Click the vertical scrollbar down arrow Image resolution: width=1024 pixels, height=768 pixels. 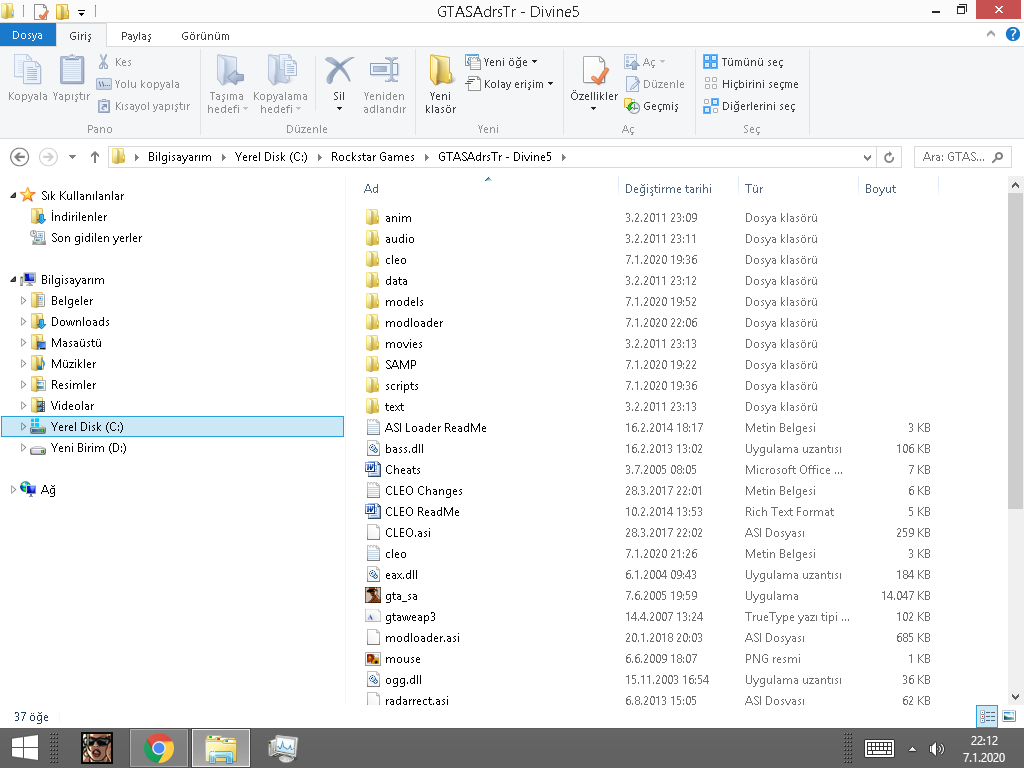coord(1016,697)
